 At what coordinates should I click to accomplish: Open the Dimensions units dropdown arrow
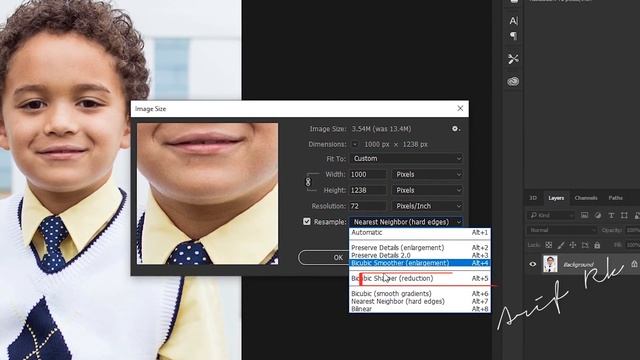click(355, 144)
